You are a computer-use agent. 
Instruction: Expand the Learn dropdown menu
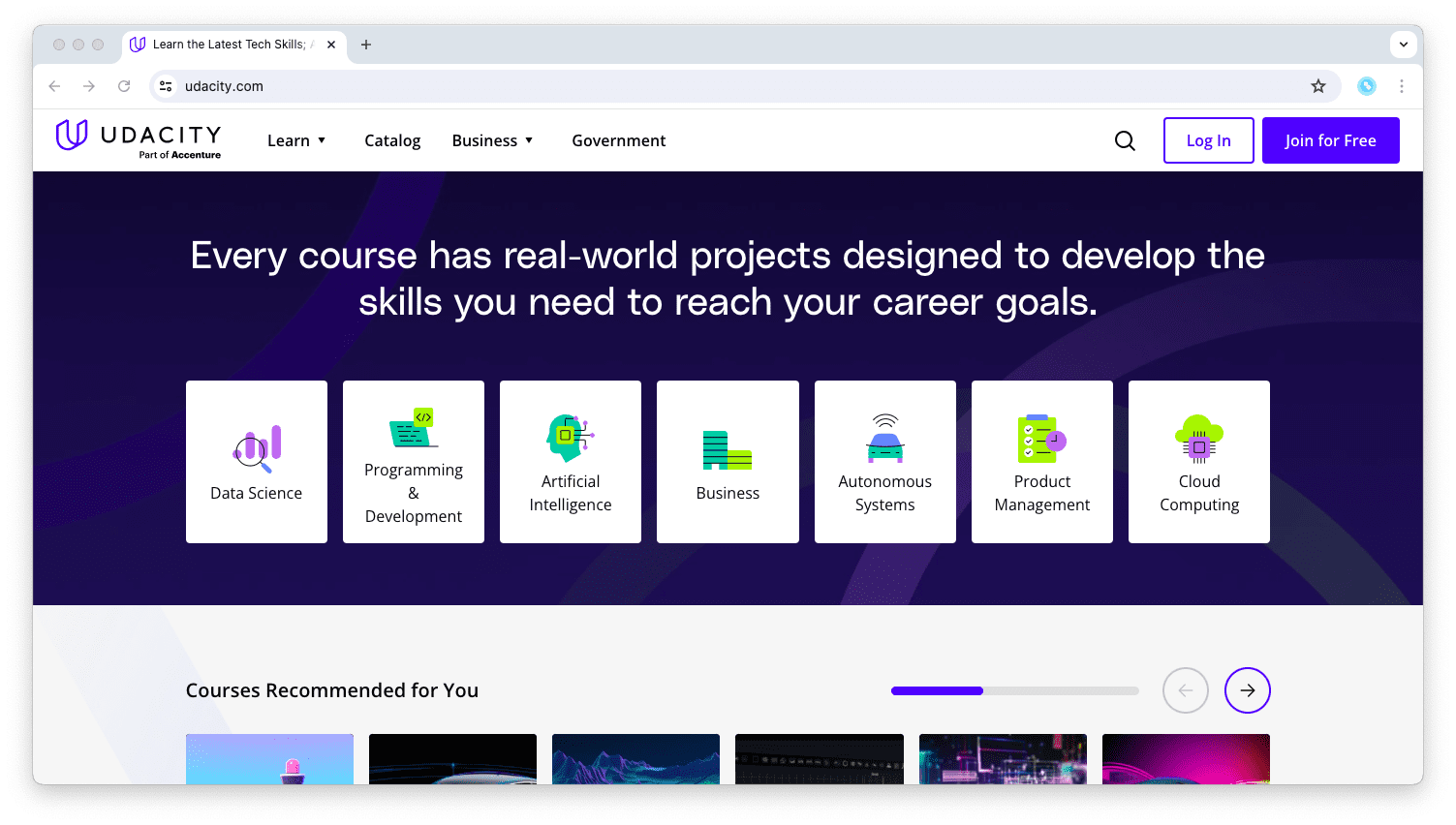click(x=296, y=140)
